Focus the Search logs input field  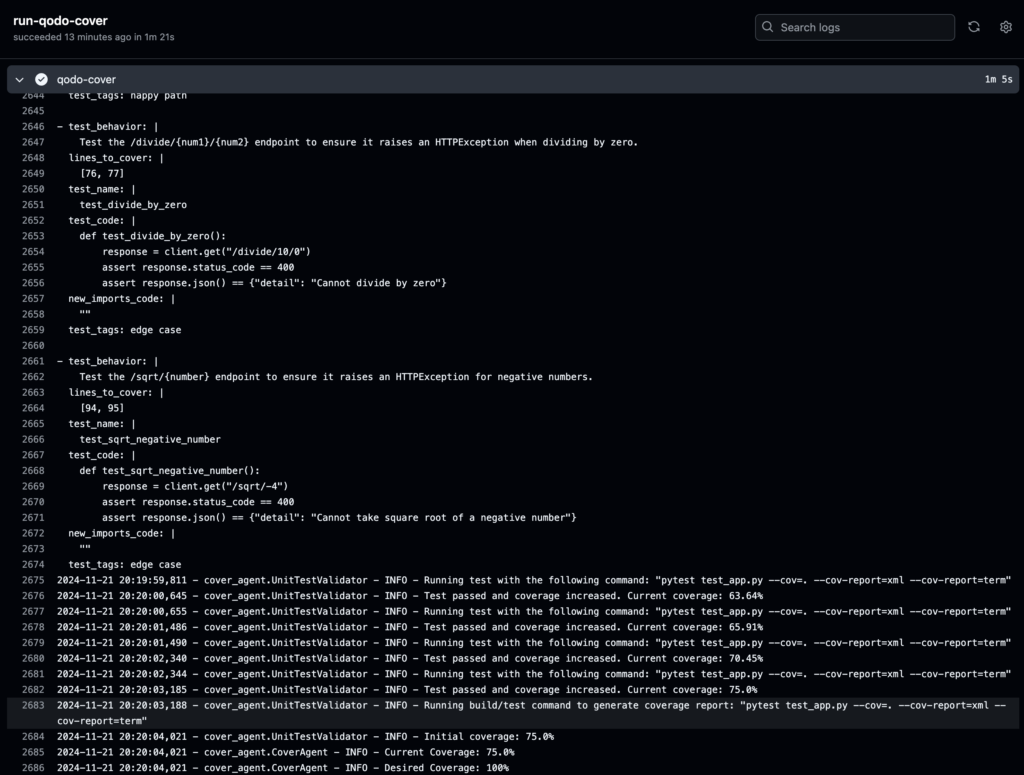point(855,27)
